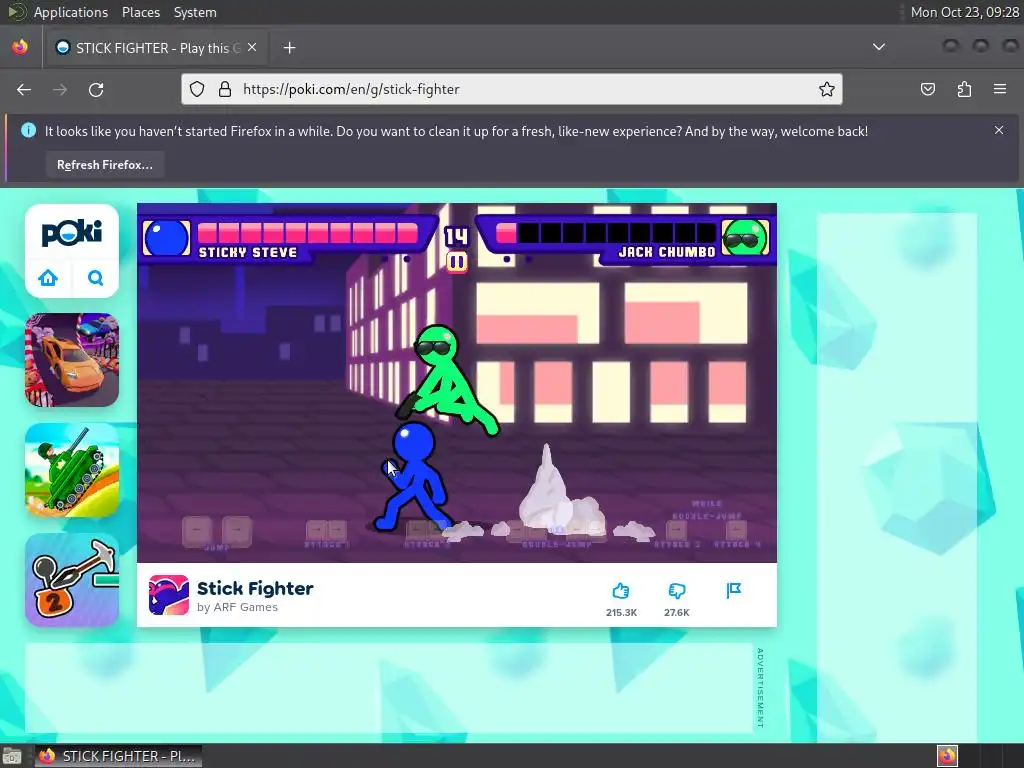Pause the game with the pause button
The height and width of the screenshot is (768, 1024).
(x=456, y=263)
